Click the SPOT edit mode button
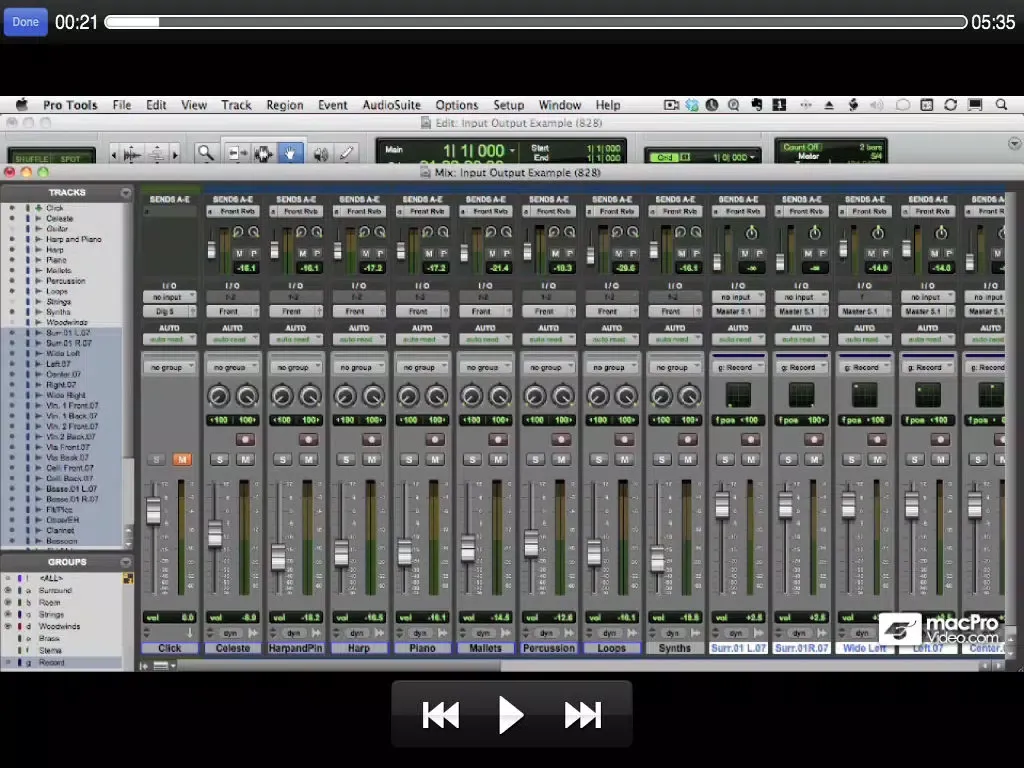The height and width of the screenshot is (768, 1024). point(70,159)
